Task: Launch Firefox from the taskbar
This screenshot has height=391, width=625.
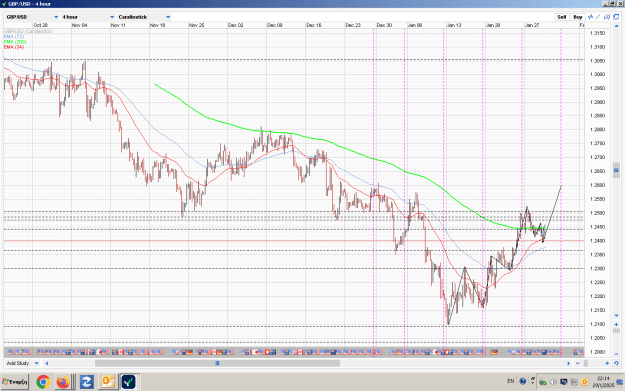Action: click(x=63, y=382)
